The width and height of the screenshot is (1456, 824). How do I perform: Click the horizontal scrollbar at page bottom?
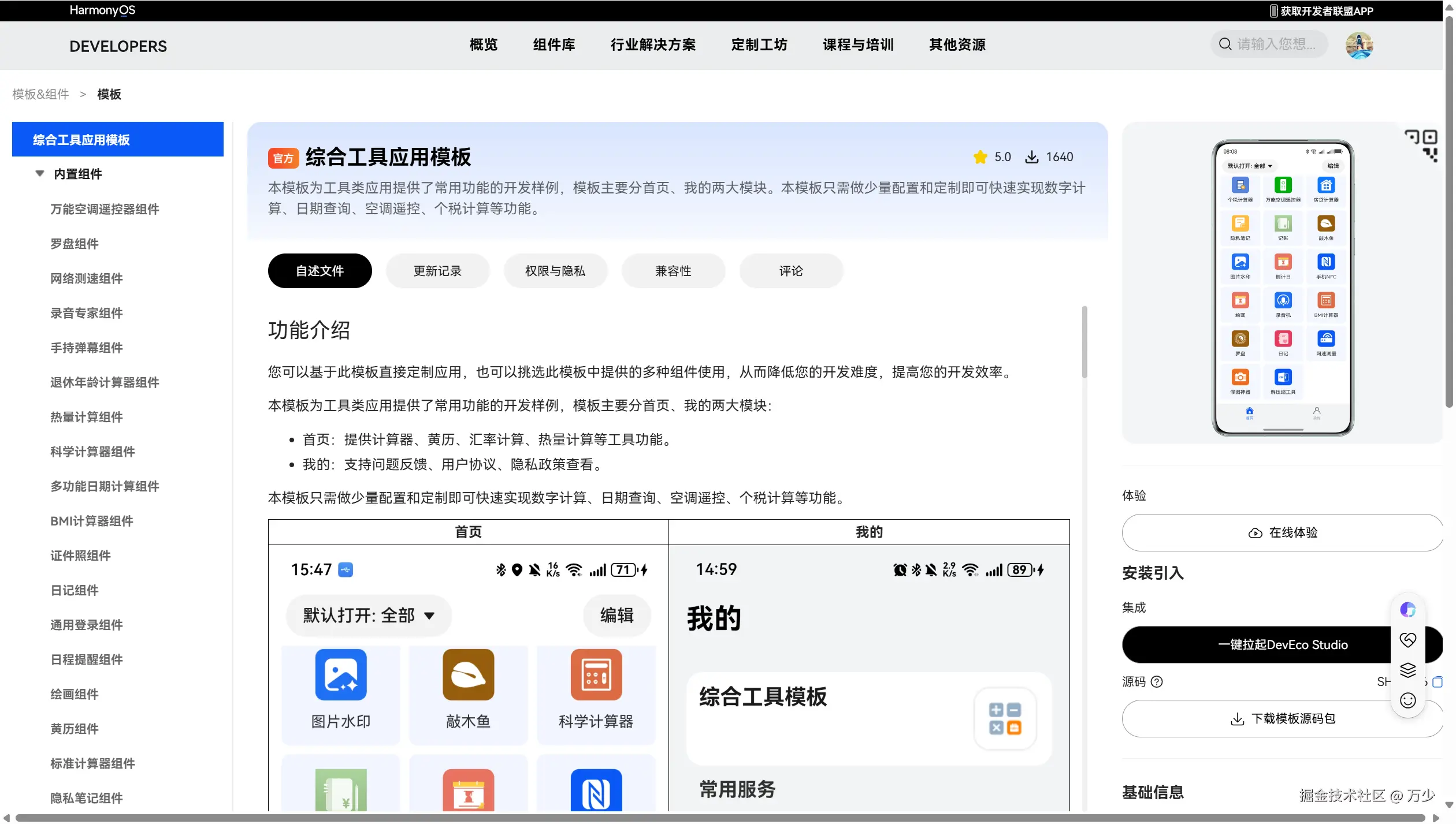pyautogui.click(x=722, y=818)
